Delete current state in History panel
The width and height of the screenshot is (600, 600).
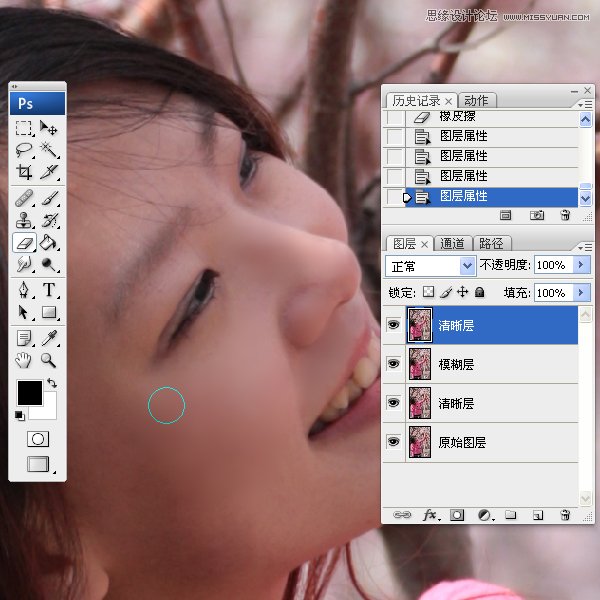565,215
